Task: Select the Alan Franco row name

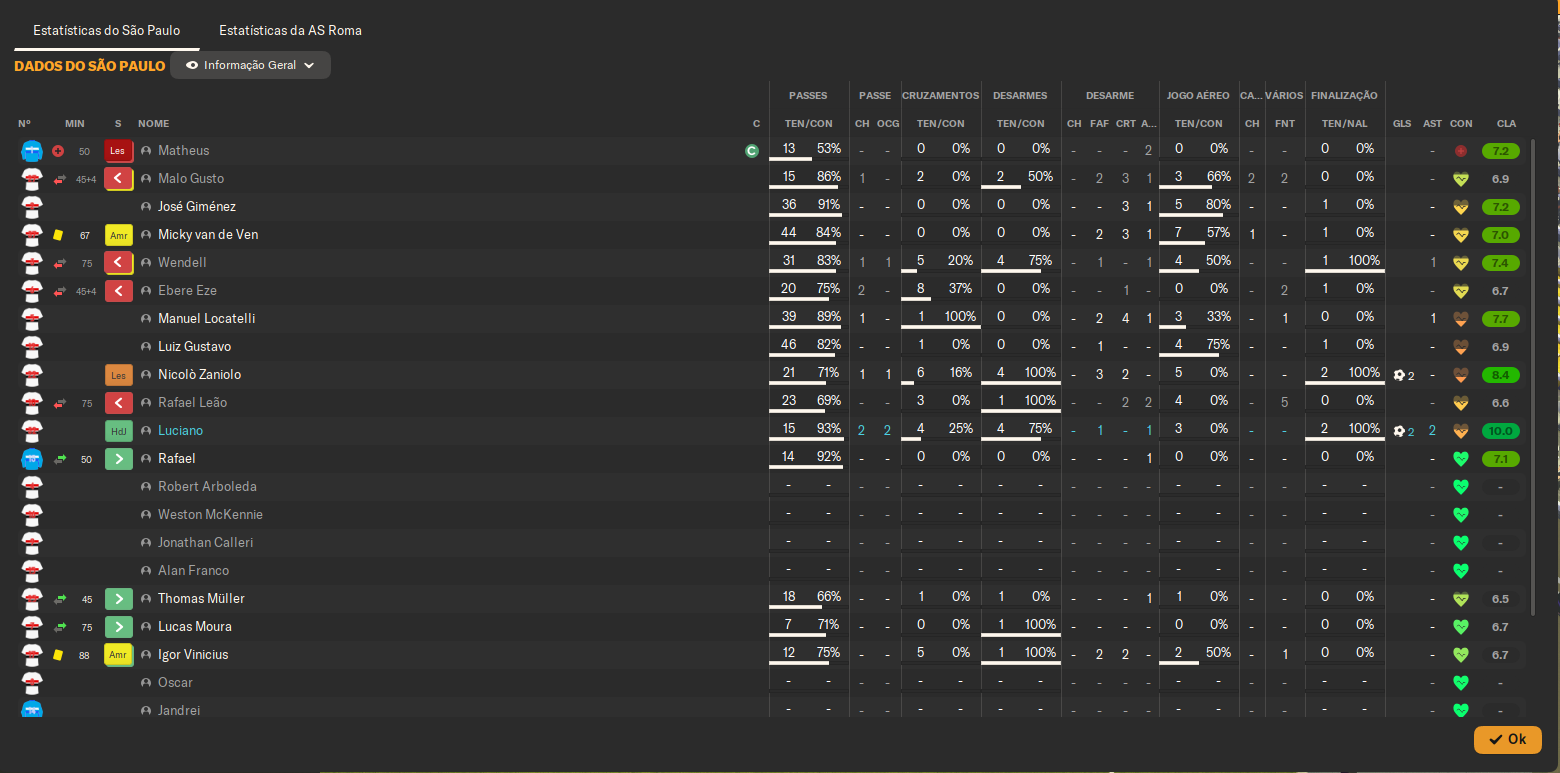Action: click(x=193, y=571)
